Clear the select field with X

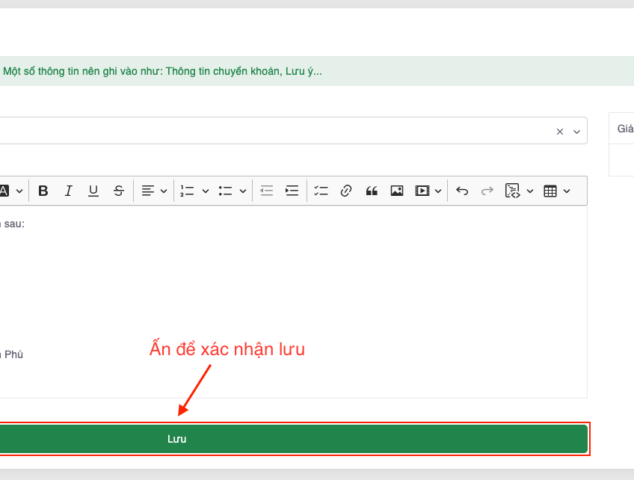(x=560, y=131)
